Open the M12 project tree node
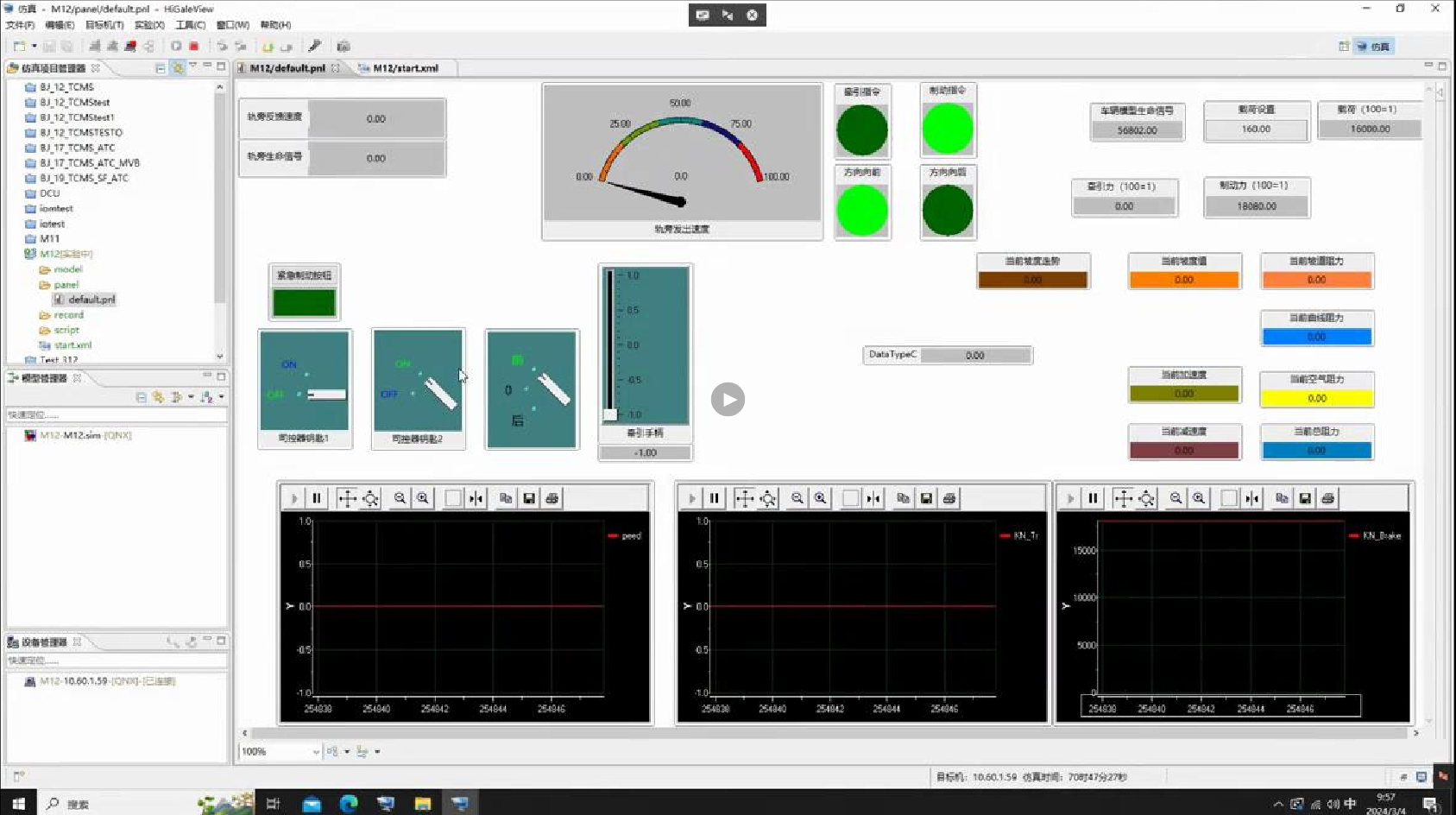This screenshot has height=815, width=1456. (66, 254)
